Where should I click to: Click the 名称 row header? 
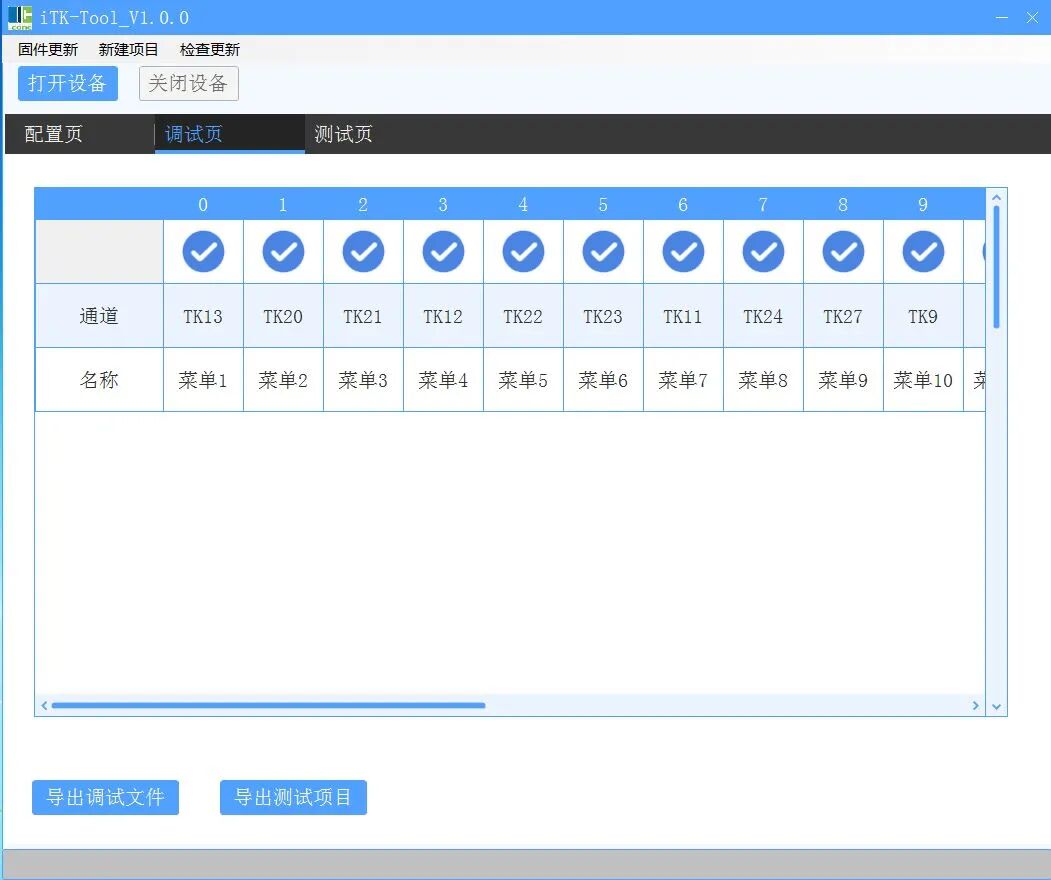99,380
